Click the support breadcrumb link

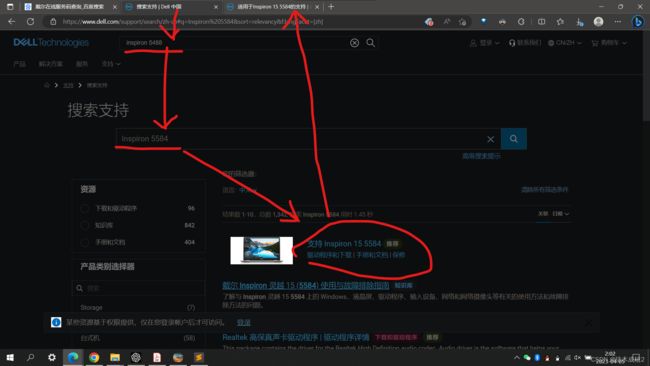68,85
